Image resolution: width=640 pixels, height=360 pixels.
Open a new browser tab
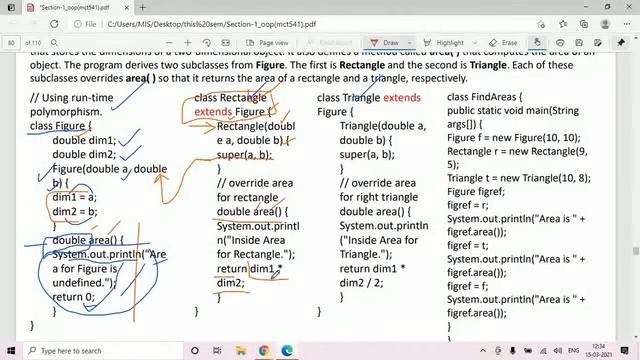142,7
